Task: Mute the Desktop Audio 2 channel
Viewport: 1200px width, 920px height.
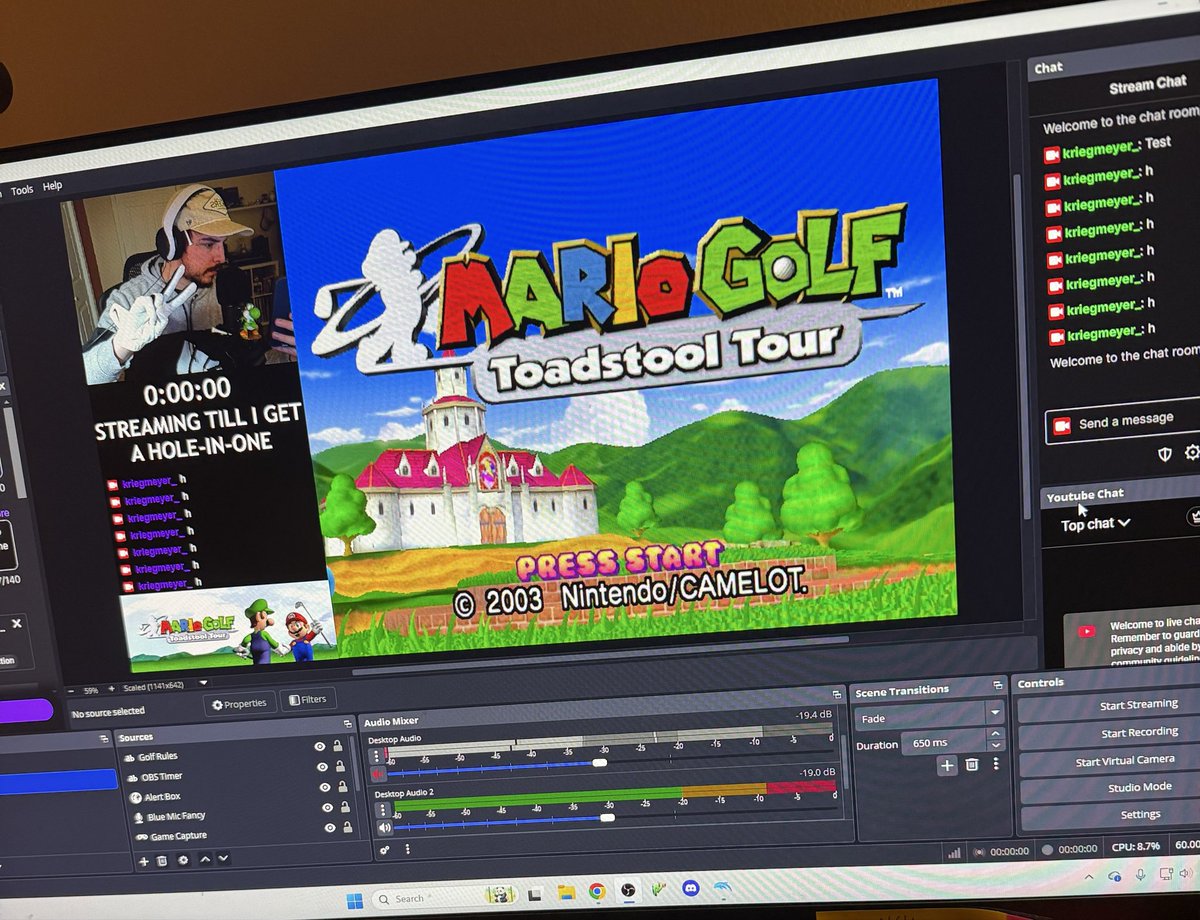Action: tap(385, 827)
